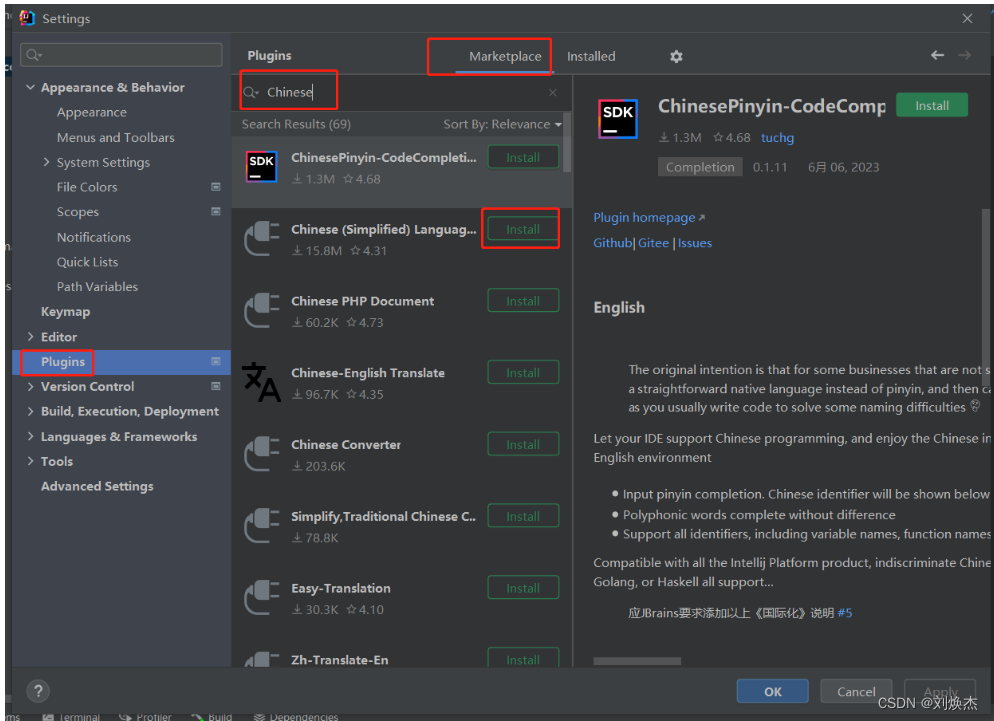Viewport: 994px width, 721px height.
Task: Open Profiler tool window at bottom
Action: click(145, 717)
